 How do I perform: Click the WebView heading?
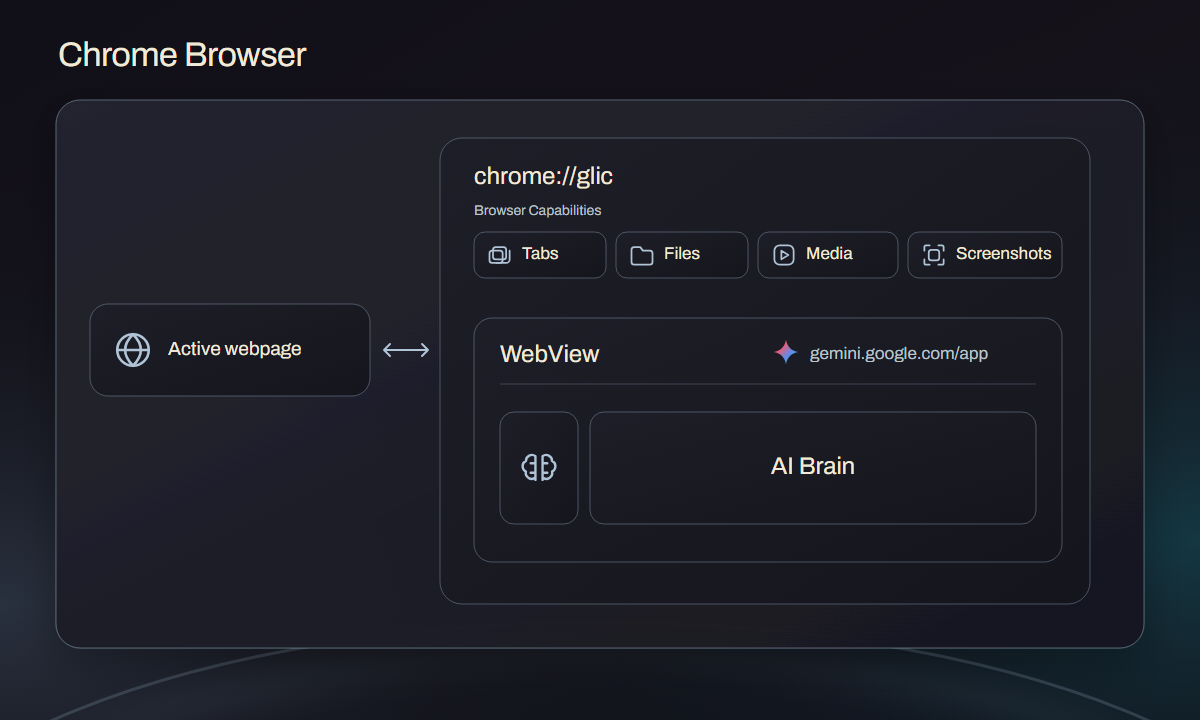coord(549,354)
